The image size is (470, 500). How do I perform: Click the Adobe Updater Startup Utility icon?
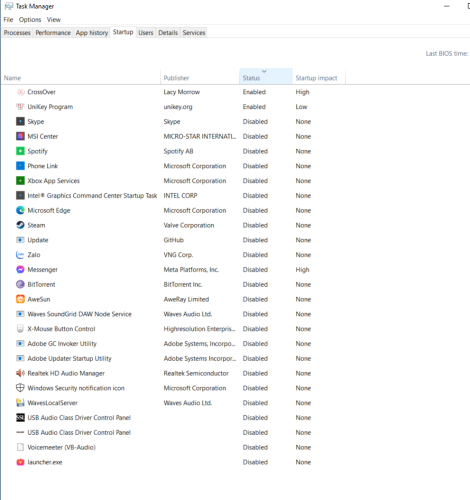click(20, 358)
